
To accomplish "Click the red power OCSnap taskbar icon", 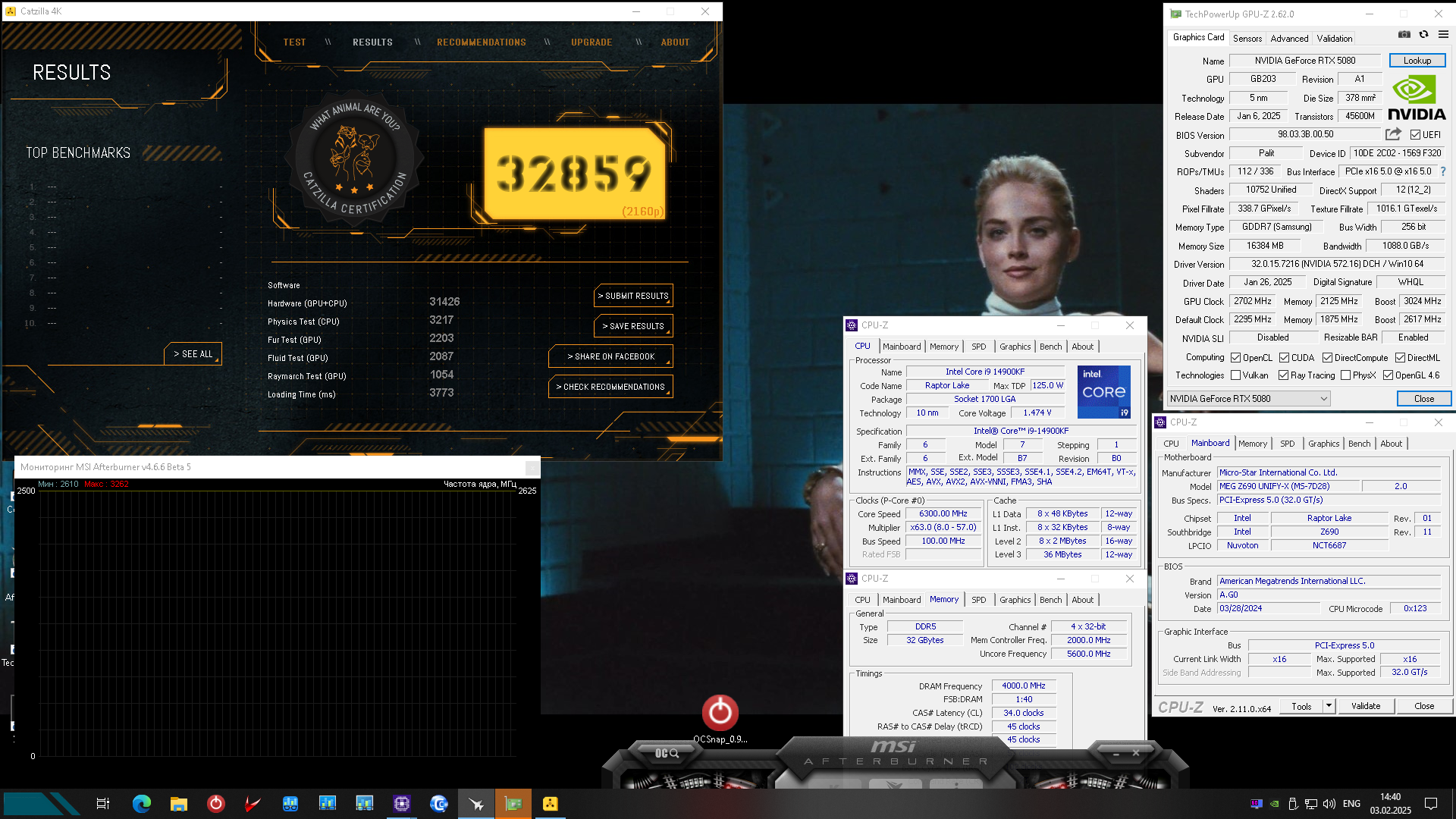I will click(x=215, y=803).
